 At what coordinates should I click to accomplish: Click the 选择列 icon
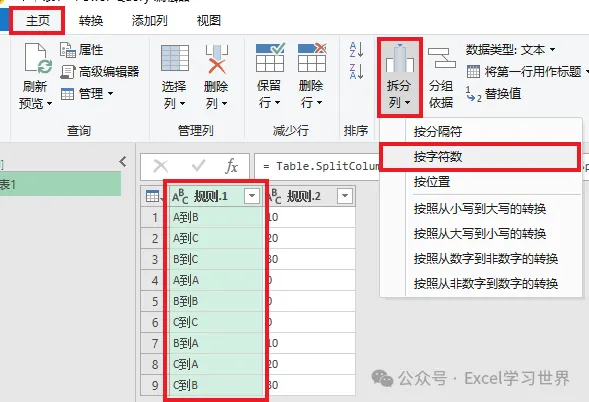[x=175, y=58]
